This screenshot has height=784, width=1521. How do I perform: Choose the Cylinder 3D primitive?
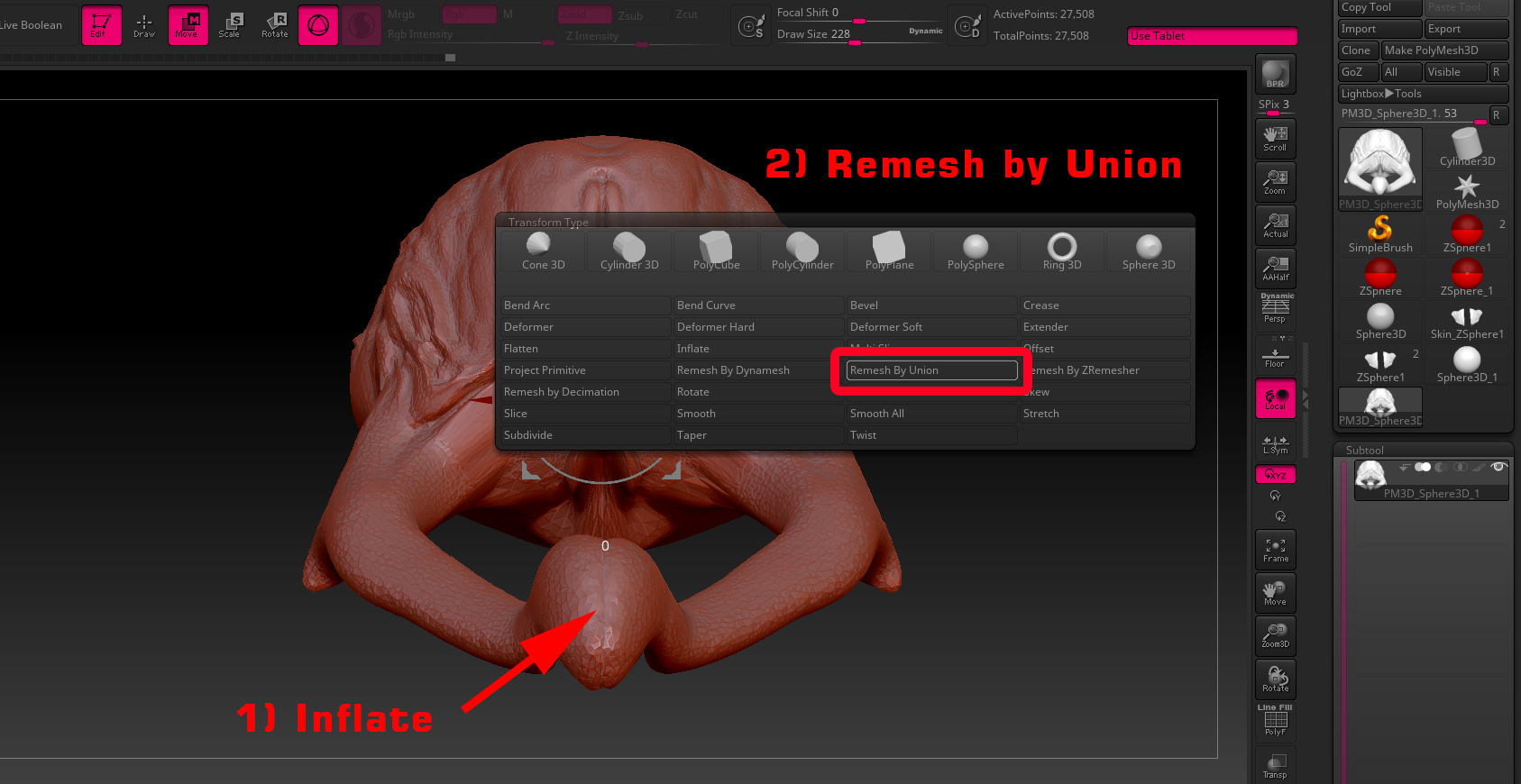coord(629,251)
